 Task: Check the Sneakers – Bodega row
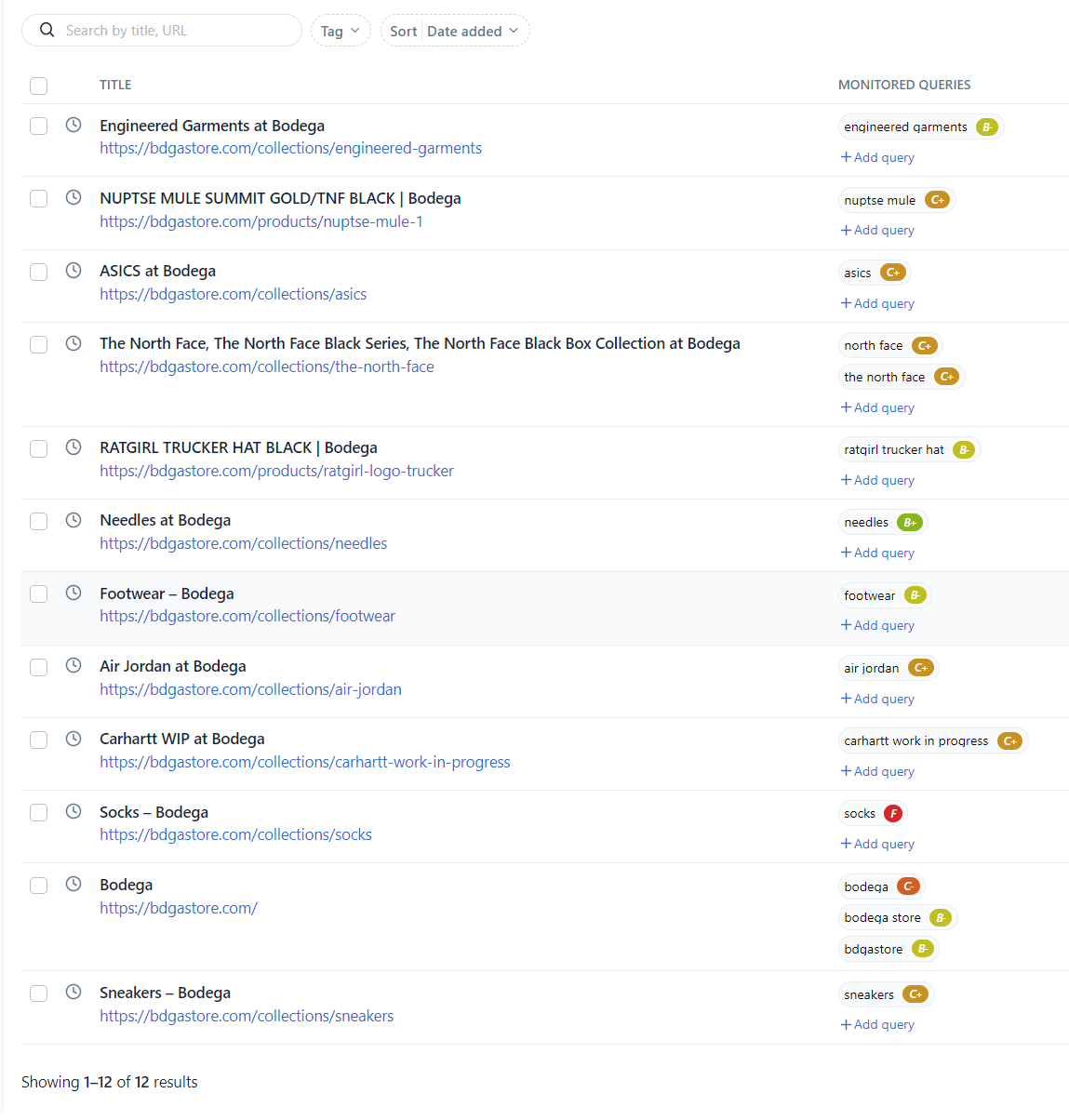(38, 993)
